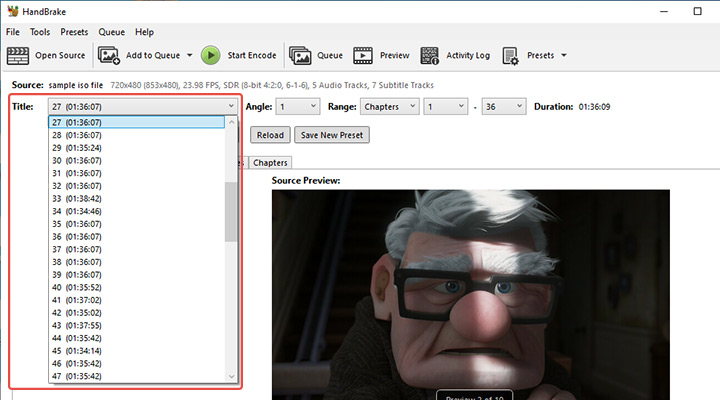The image size is (720, 400).
Task: Select title 35 (01:36:07)
Action: point(136,224)
